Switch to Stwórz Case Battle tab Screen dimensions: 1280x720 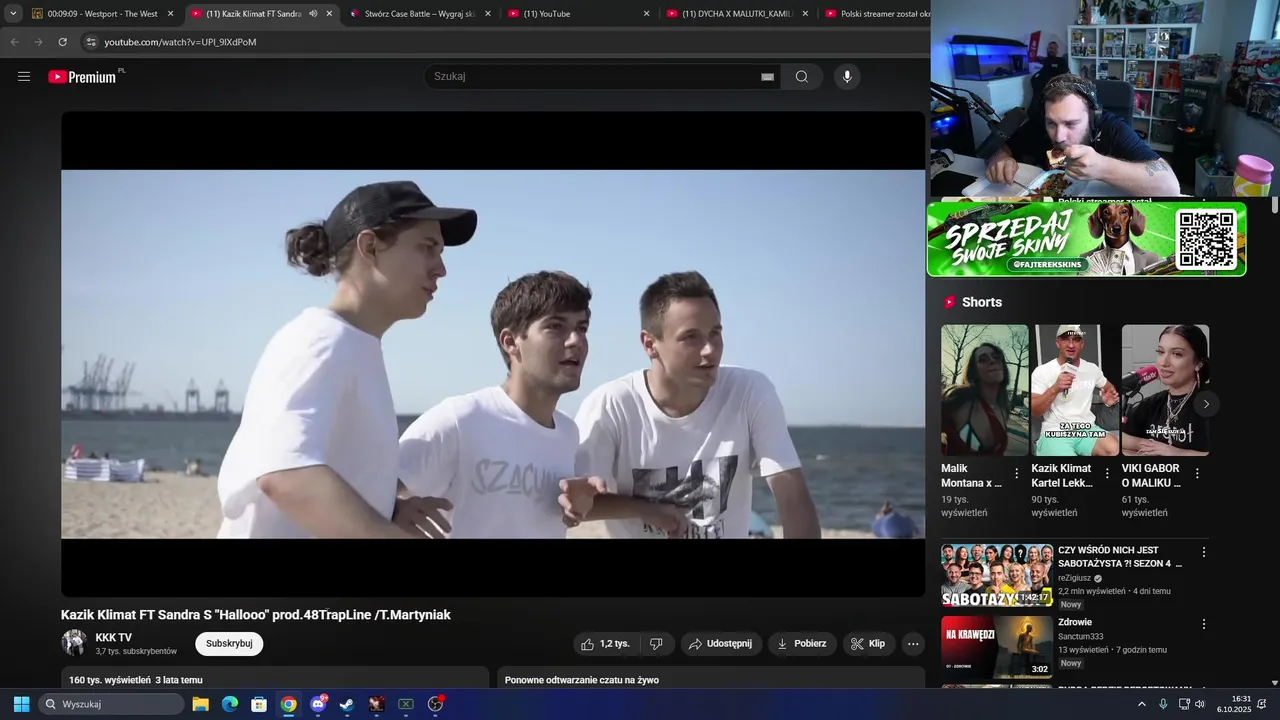click(420, 14)
